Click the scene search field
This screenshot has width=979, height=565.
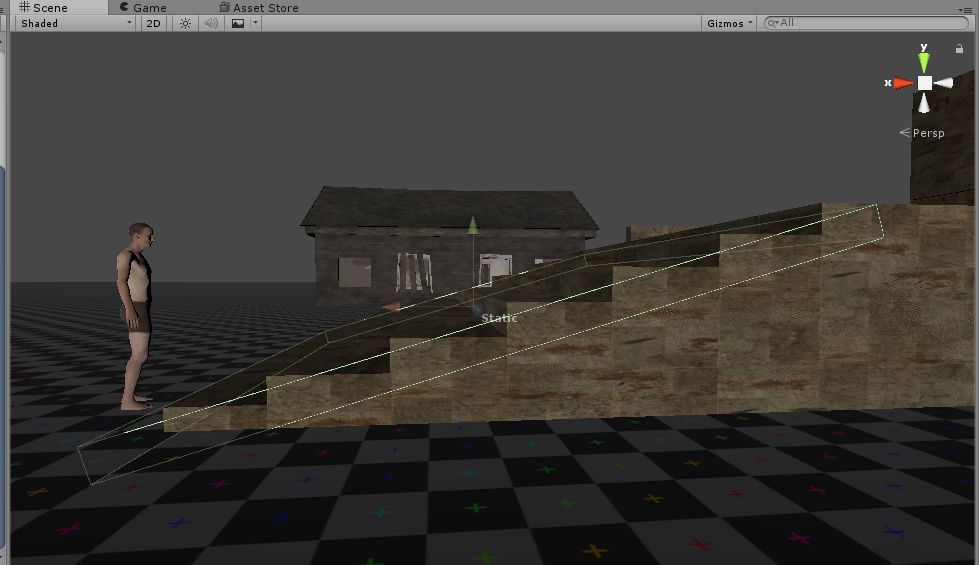pos(865,23)
